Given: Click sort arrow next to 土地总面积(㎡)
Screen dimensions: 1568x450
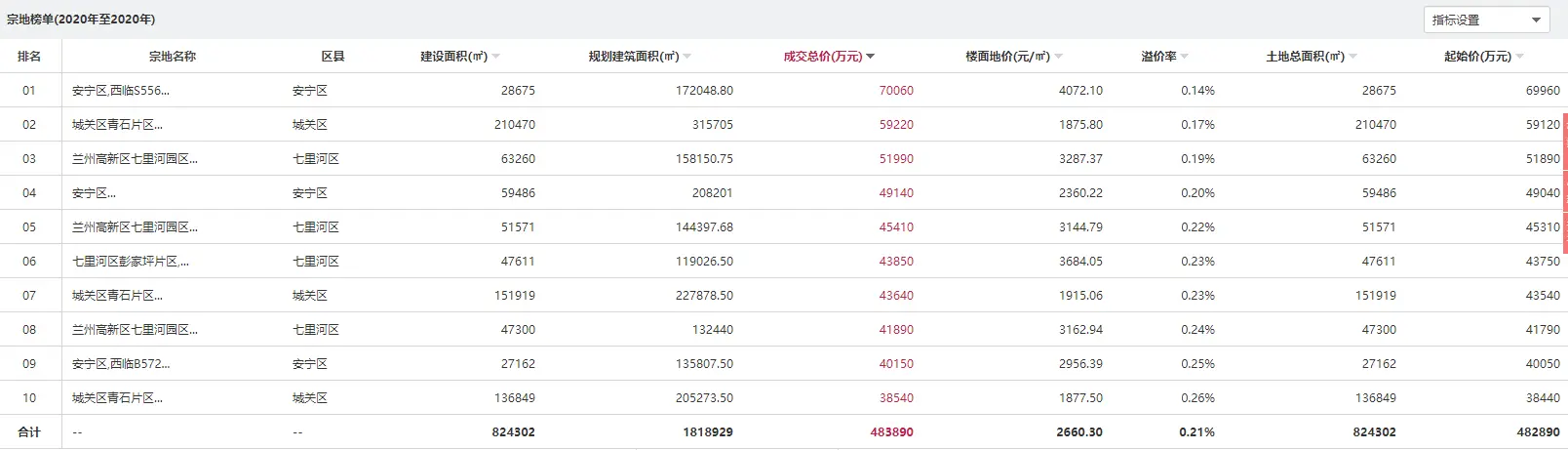Looking at the screenshot, I should [1353, 57].
